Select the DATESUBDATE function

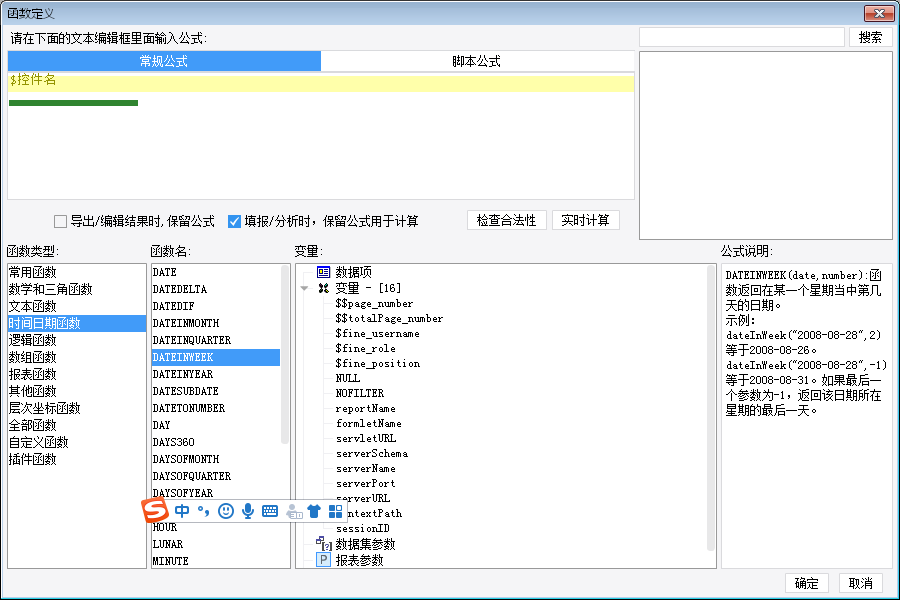216,391
